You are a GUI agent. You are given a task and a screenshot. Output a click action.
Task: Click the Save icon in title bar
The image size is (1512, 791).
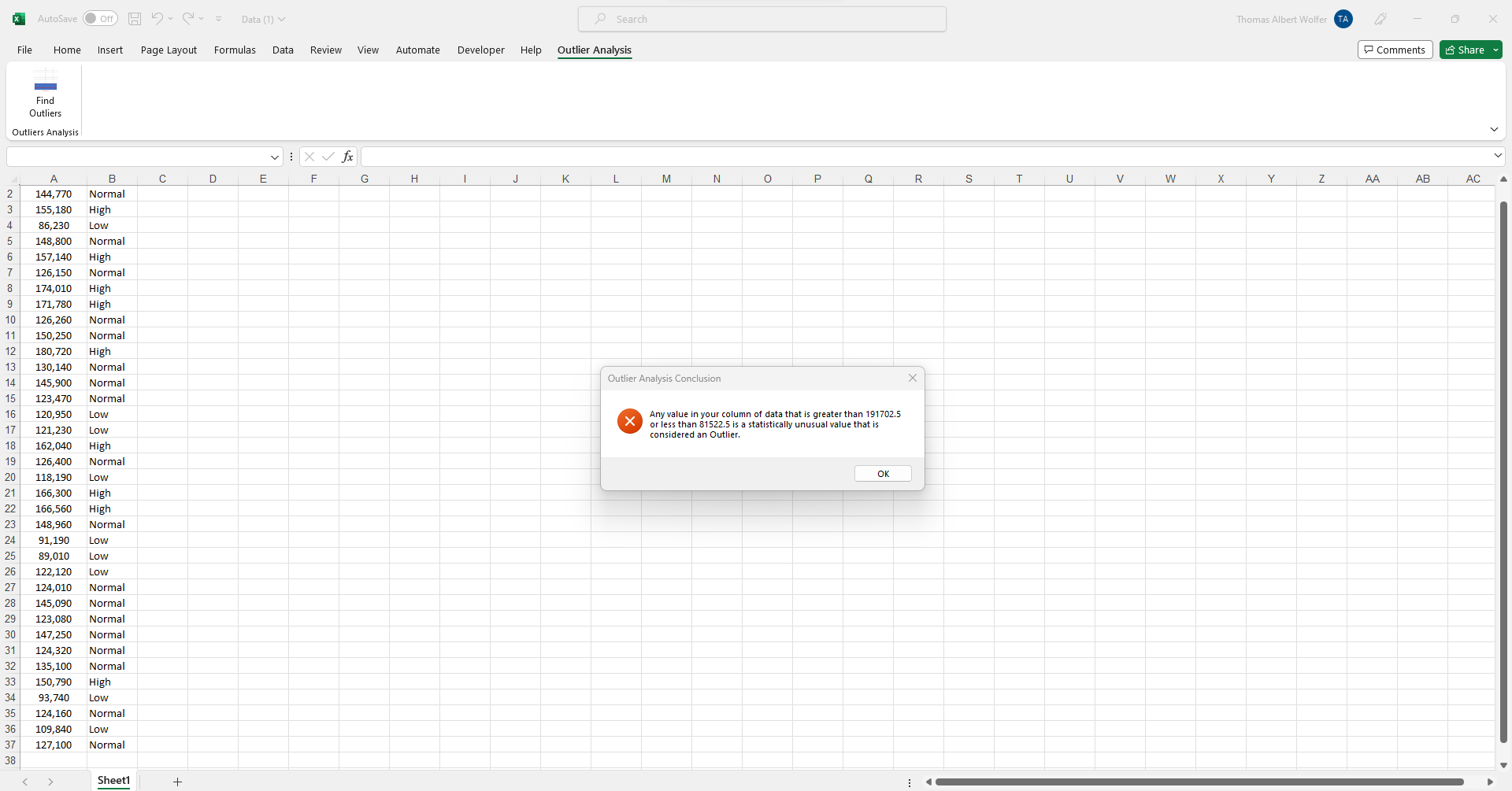(135, 19)
